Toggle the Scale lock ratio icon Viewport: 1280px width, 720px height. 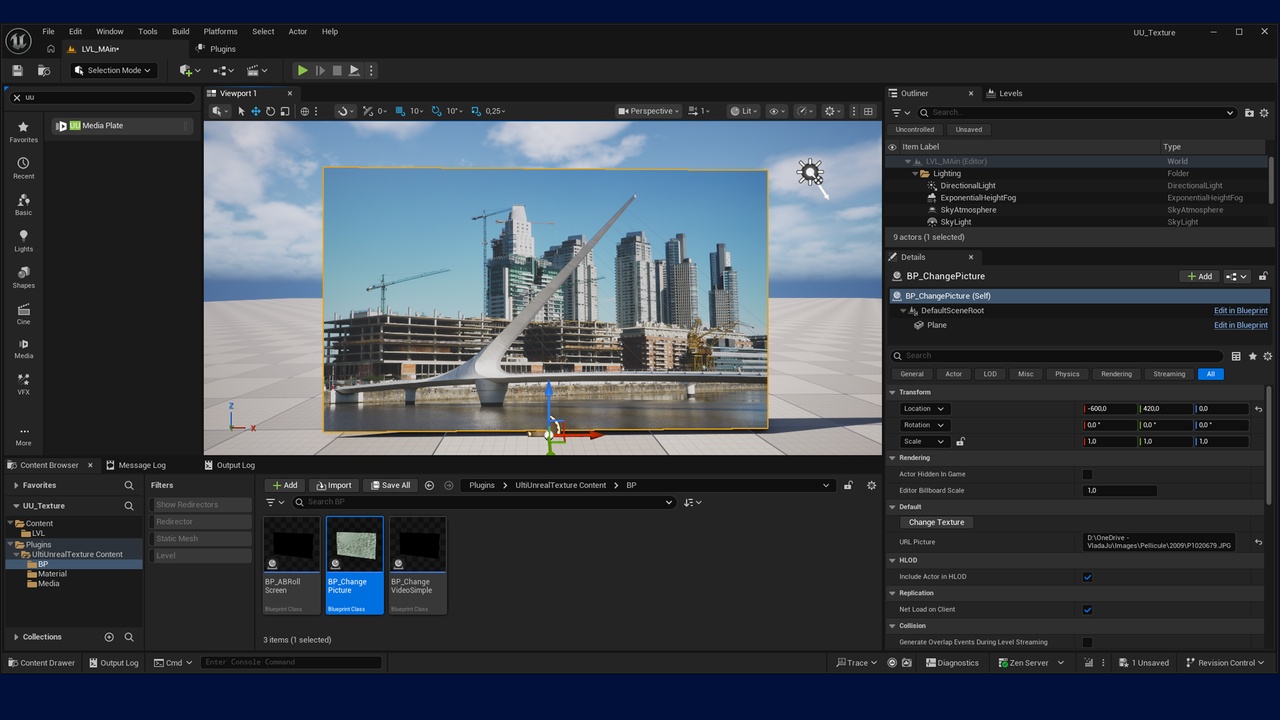pyautogui.click(x=960, y=441)
